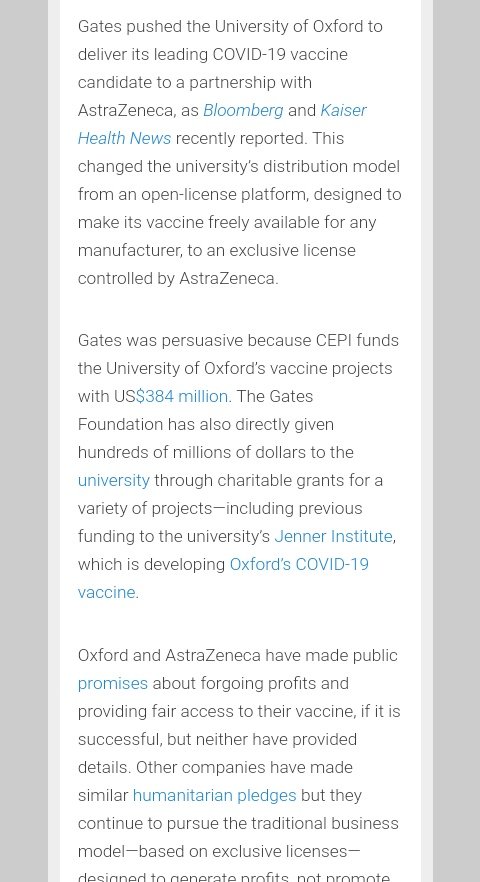Click the text 'controlled by AstraZeneca.'
The height and width of the screenshot is (882, 480).
point(178,278)
